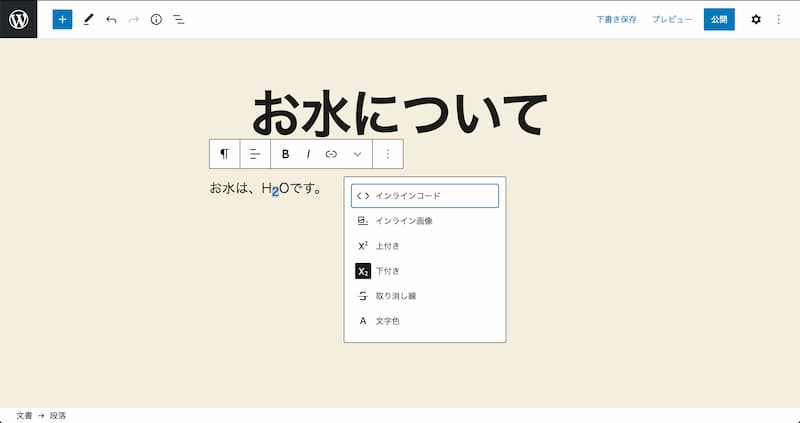Open the list view outline
Image resolution: width=800 pixels, height=423 pixels.
point(179,19)
